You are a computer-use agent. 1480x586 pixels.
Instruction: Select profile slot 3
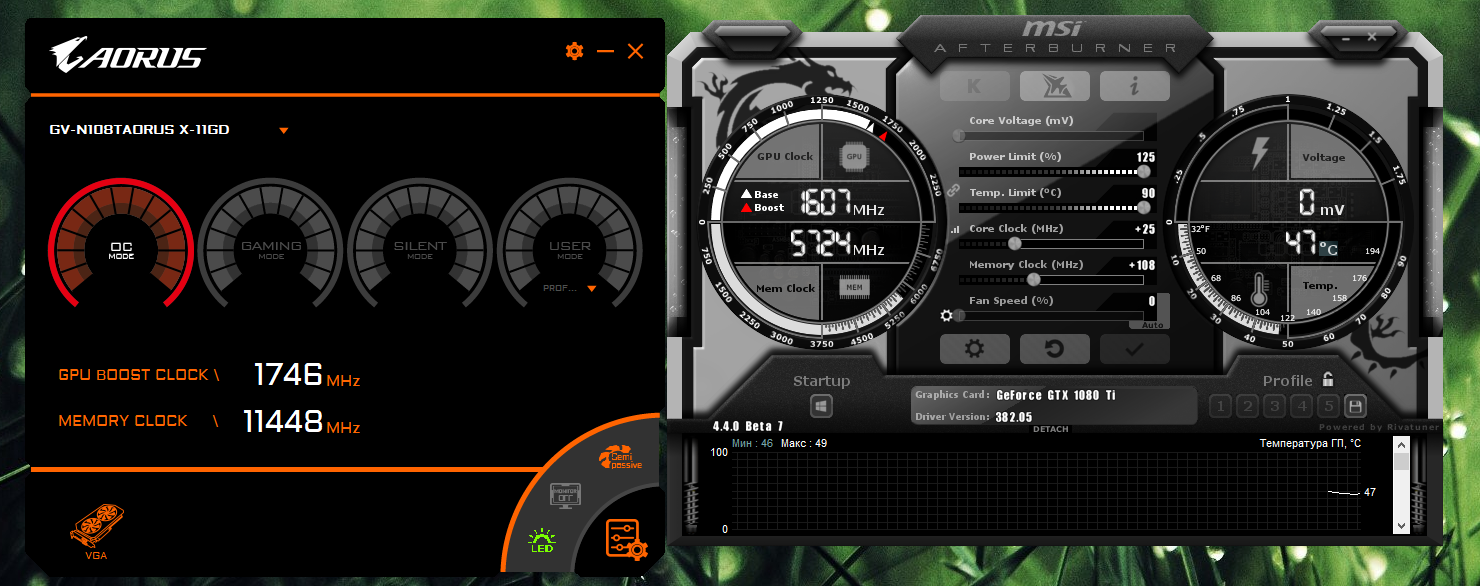[x=1274, y=406]
